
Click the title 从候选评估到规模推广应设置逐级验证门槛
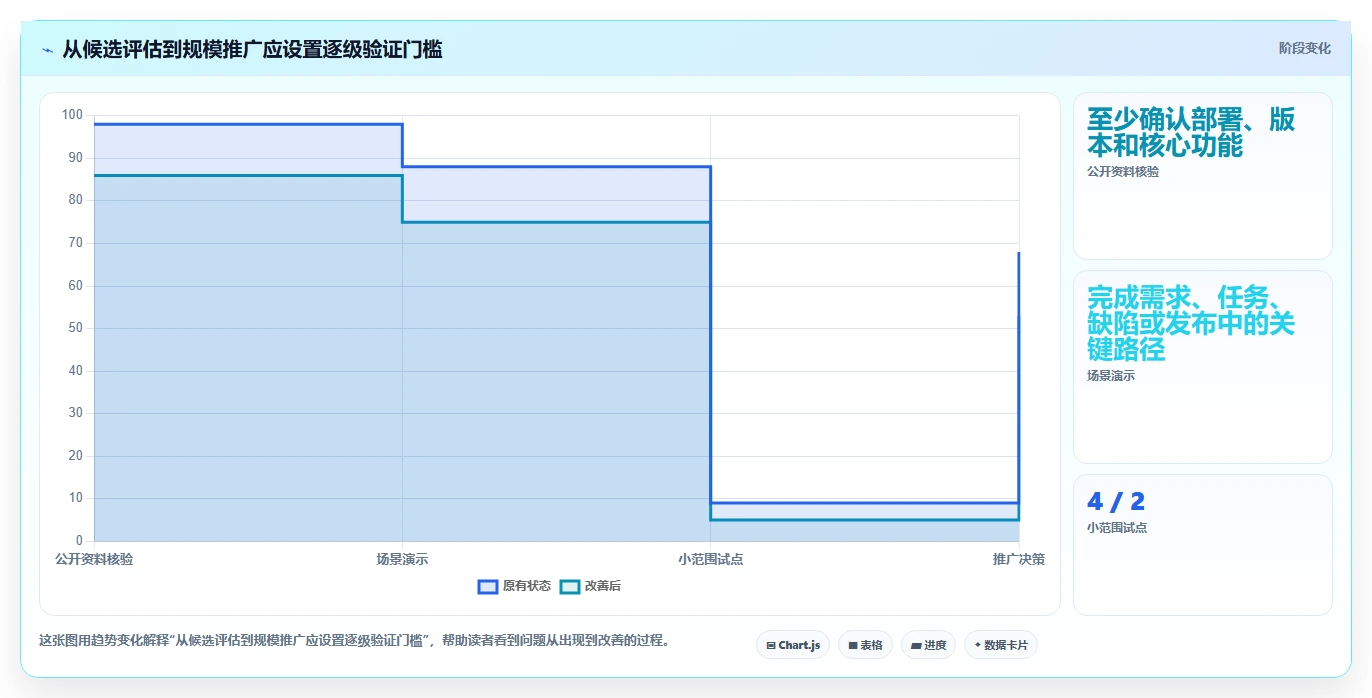pyautogui.click(x=252, y=49)
